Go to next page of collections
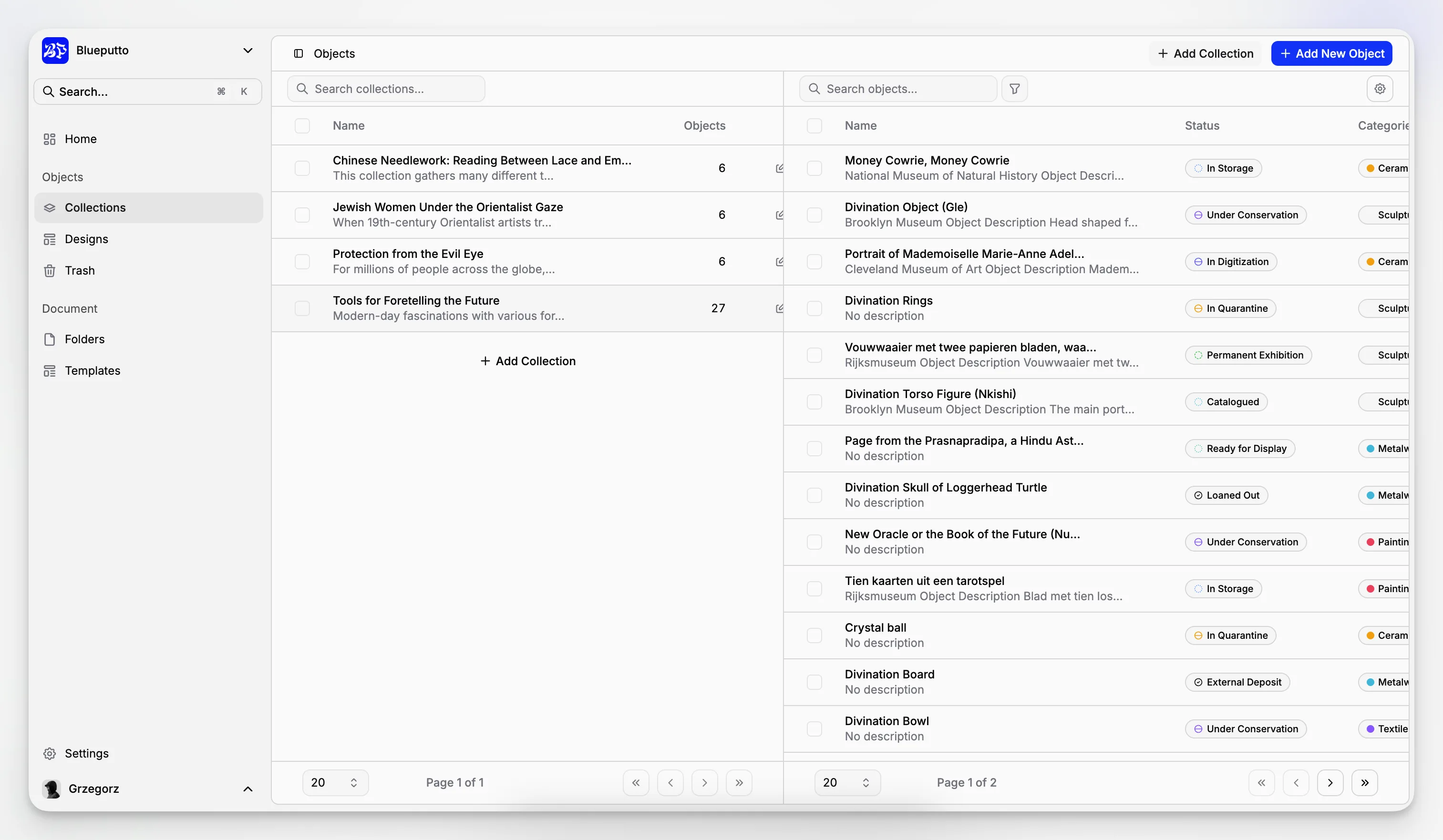This screenshot has height=840, width=1443. click(704, 783)
